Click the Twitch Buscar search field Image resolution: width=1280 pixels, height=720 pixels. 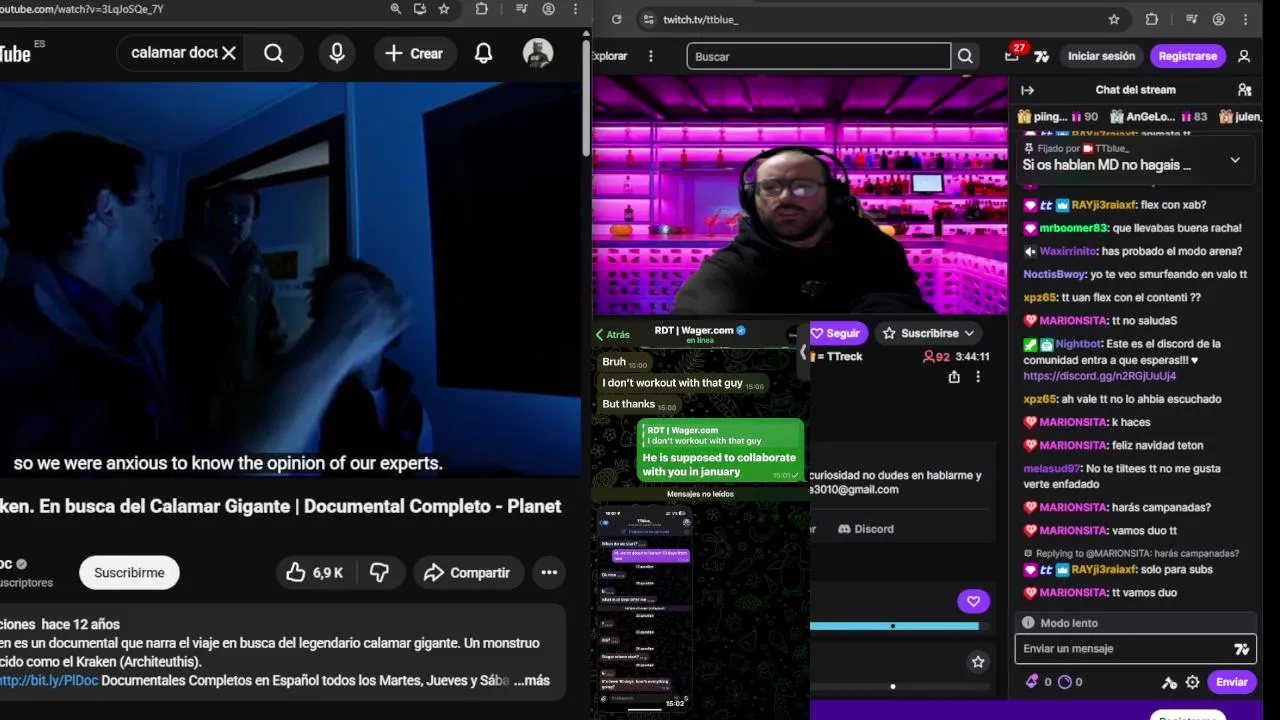coord(818,56)
